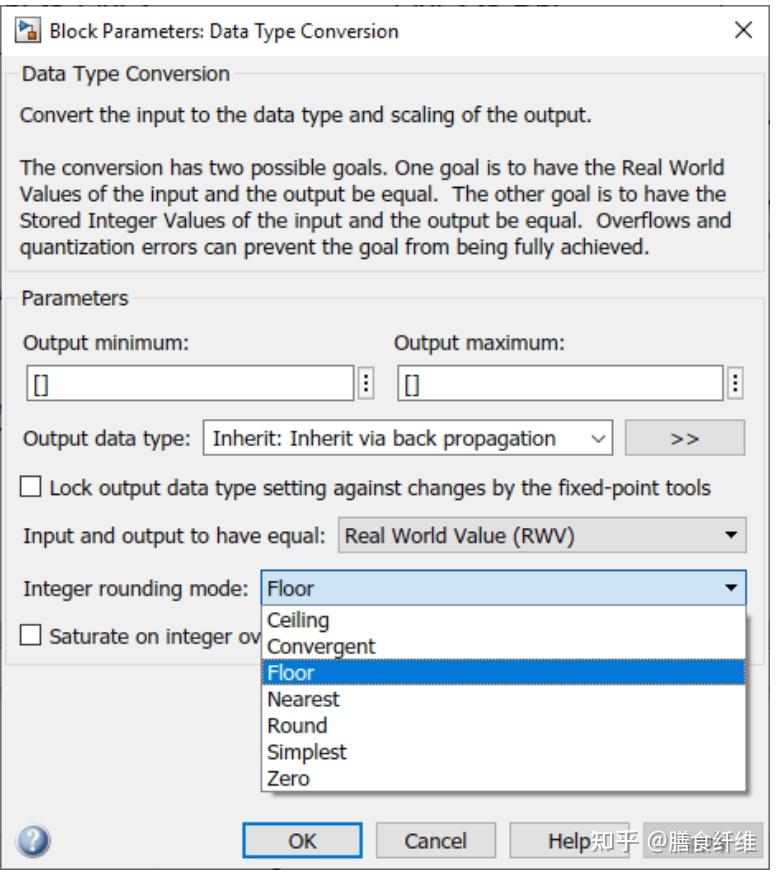The image size is (777, 874).
Task: Choose Zero rounding mode
Action: [x=287, y=778]
